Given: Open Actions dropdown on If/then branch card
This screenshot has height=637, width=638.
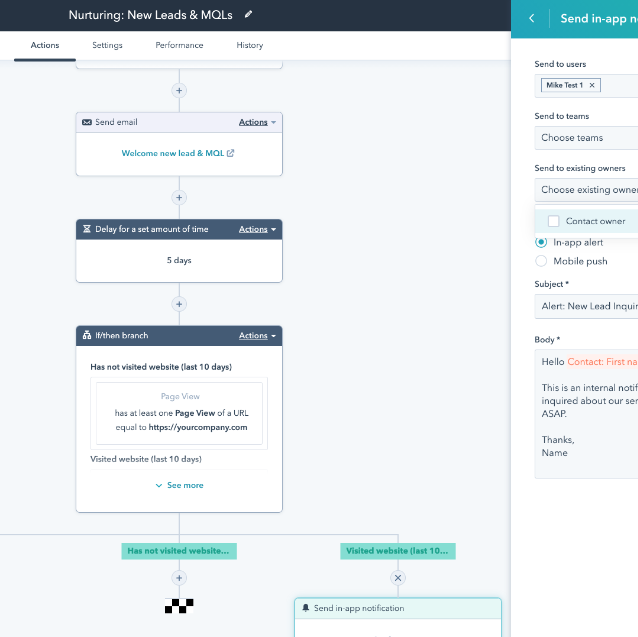Looking at the screenshot, I should click(257, 336).
